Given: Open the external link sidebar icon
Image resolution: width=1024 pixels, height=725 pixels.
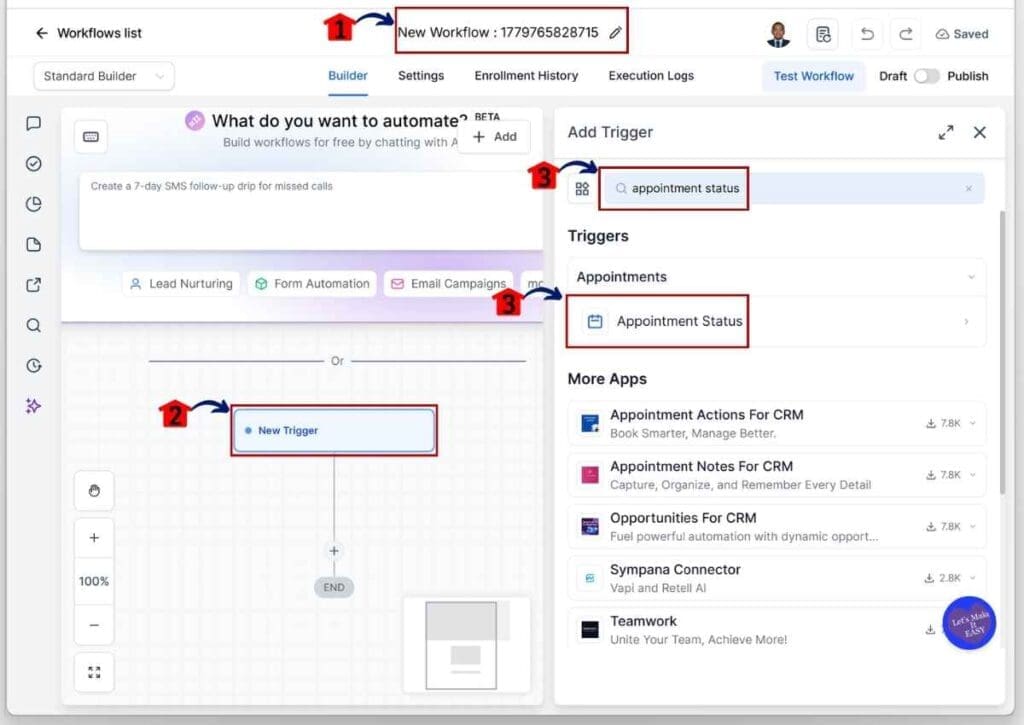Looking at the screenshot, I should [x=33, y=285].
